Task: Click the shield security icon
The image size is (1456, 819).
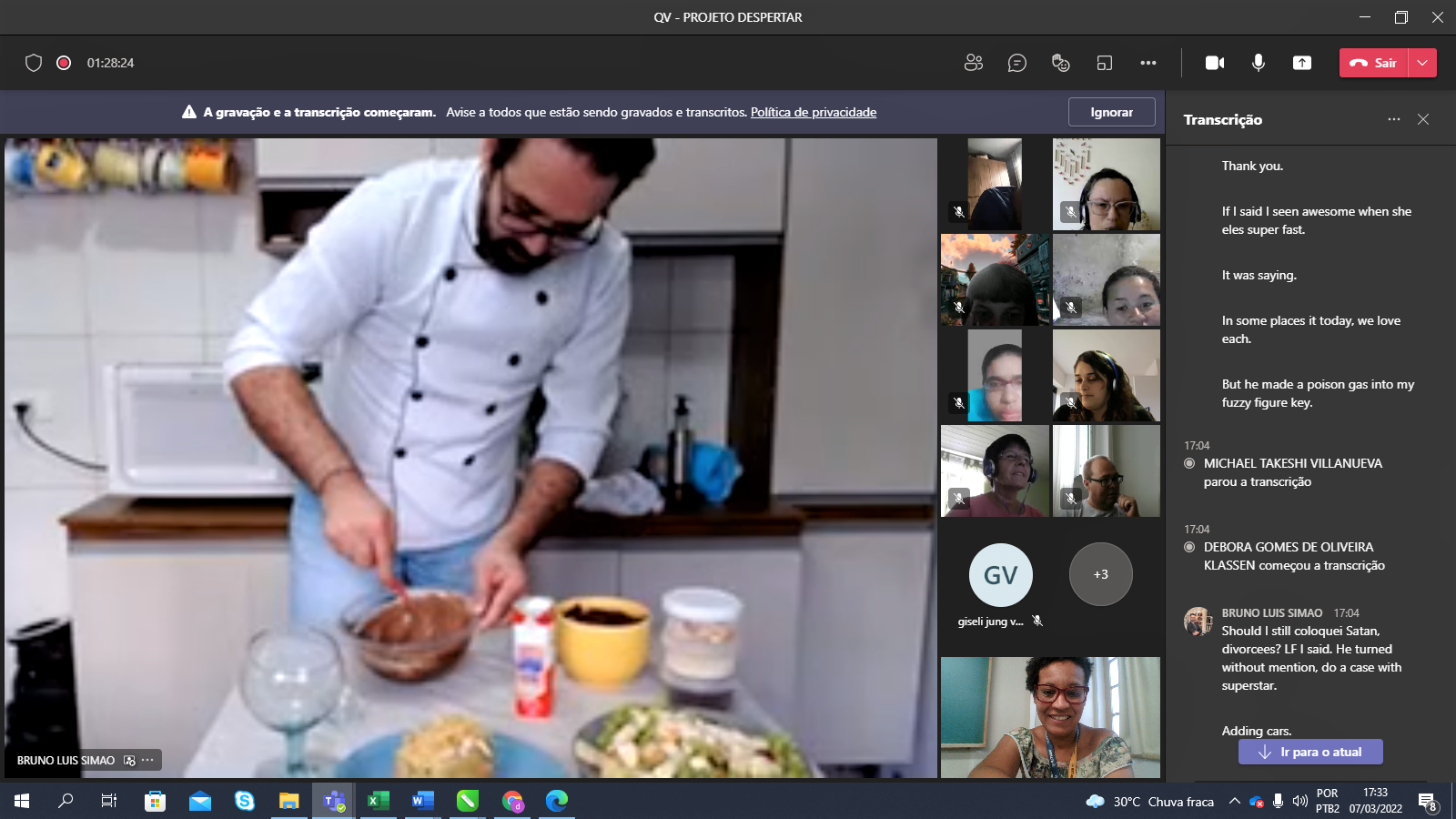Action: [34, 63]
